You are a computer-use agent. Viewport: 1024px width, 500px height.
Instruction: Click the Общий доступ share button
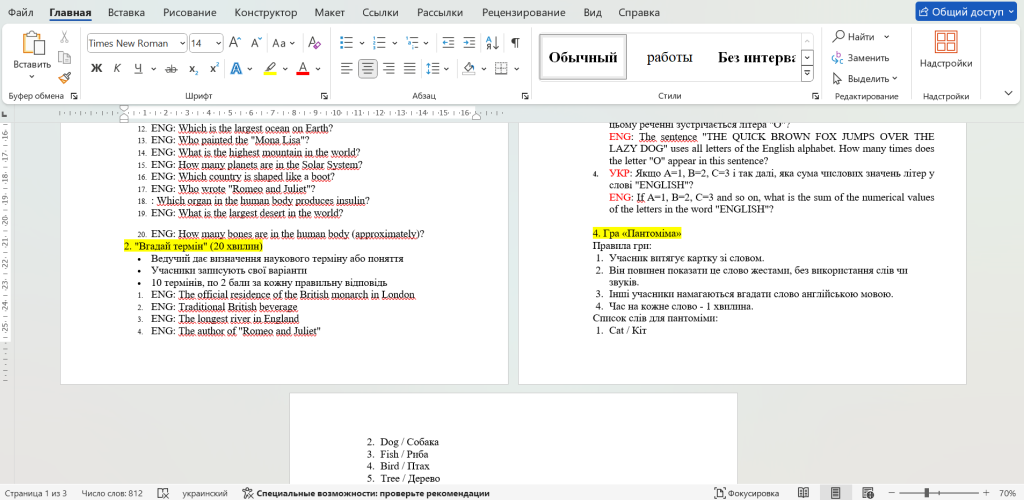[x=965, y=12]
